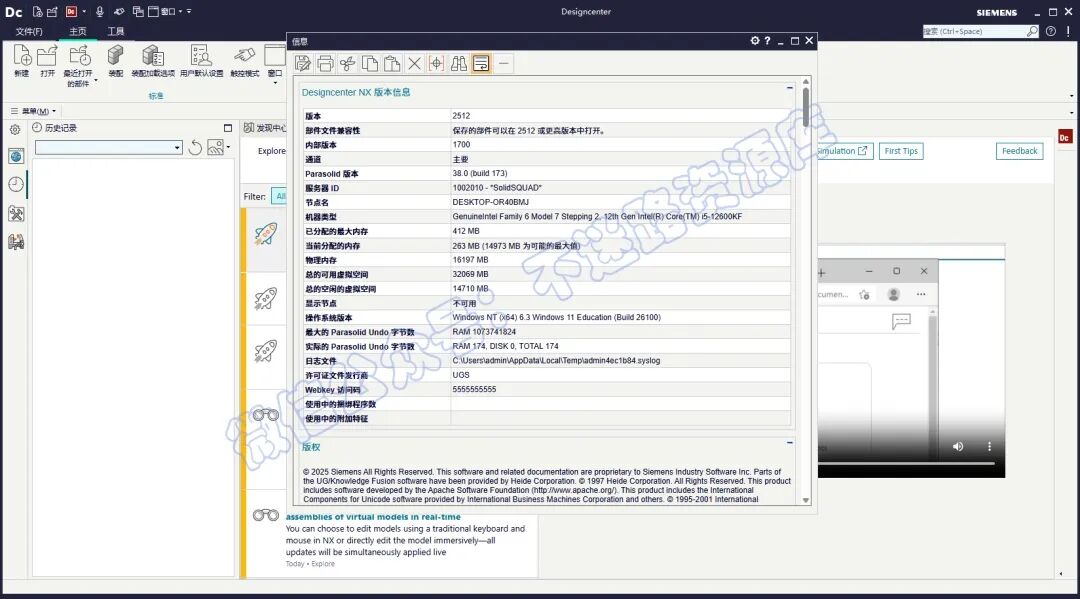Click the Parasolid version 38.0 value

coord(479,174)
